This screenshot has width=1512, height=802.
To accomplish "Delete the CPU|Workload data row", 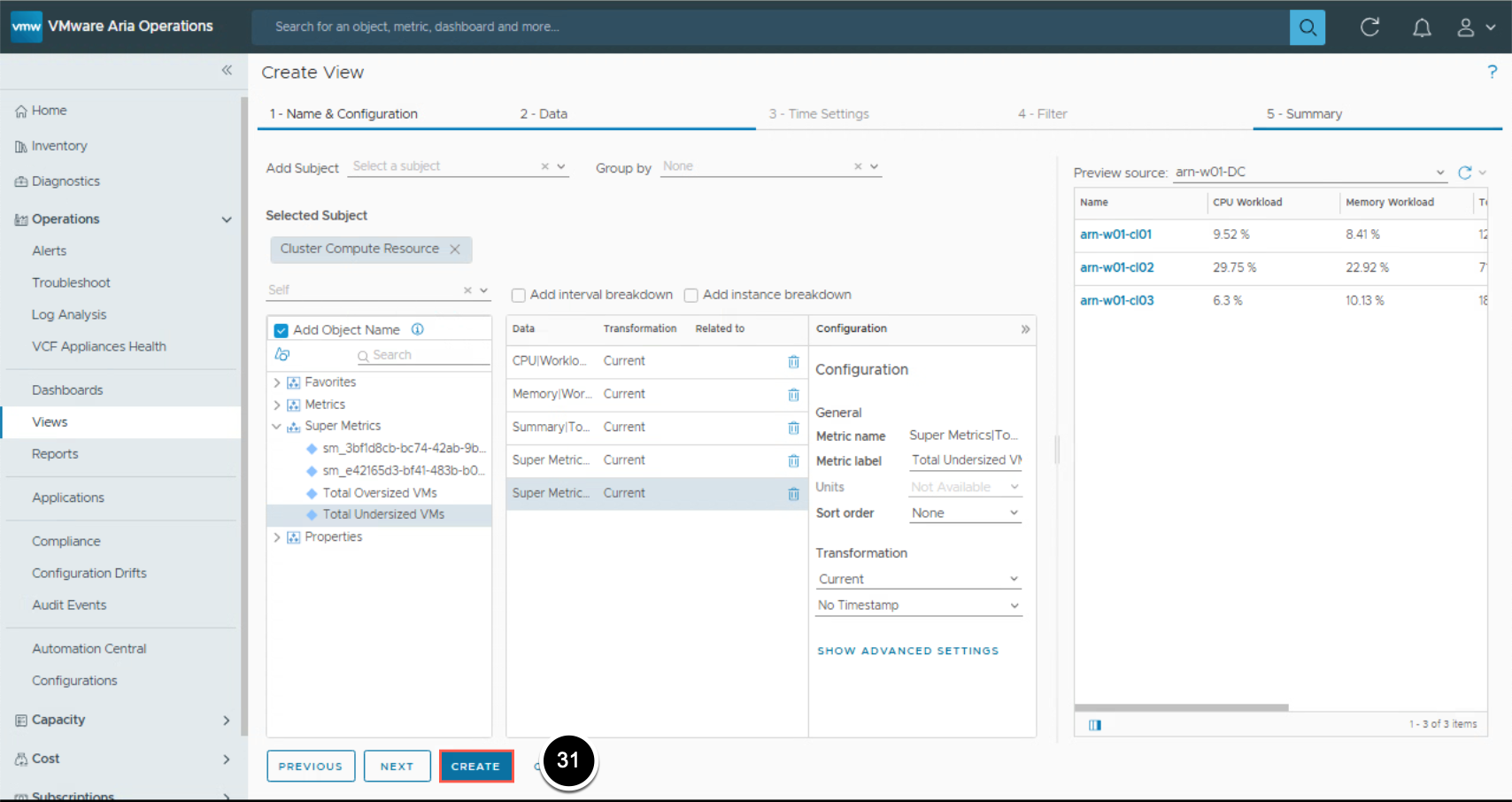I will coord(793,361).
